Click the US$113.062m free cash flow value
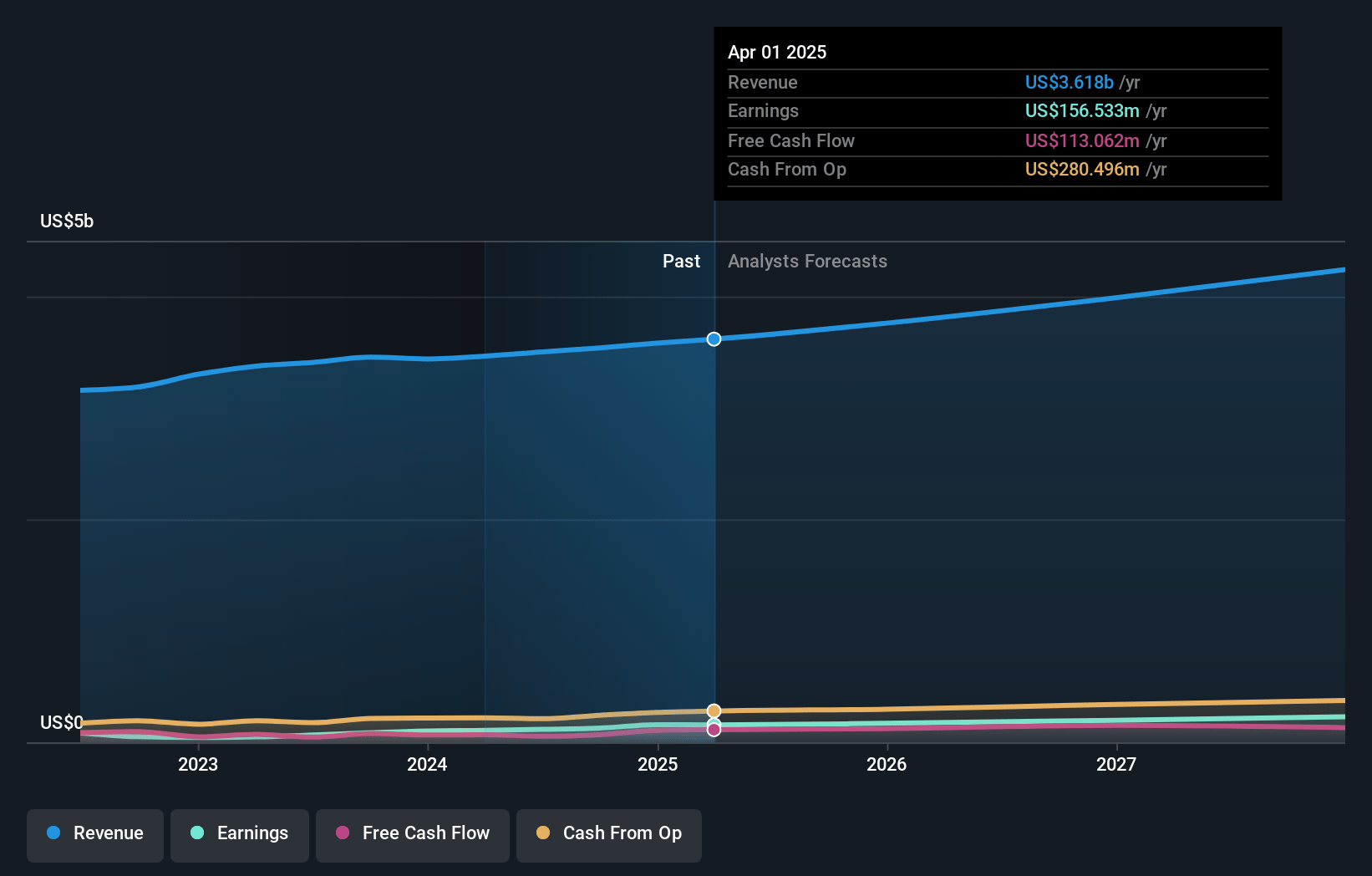The height and width of the screenshot is (876, 1372). (x=1082, y=140)
